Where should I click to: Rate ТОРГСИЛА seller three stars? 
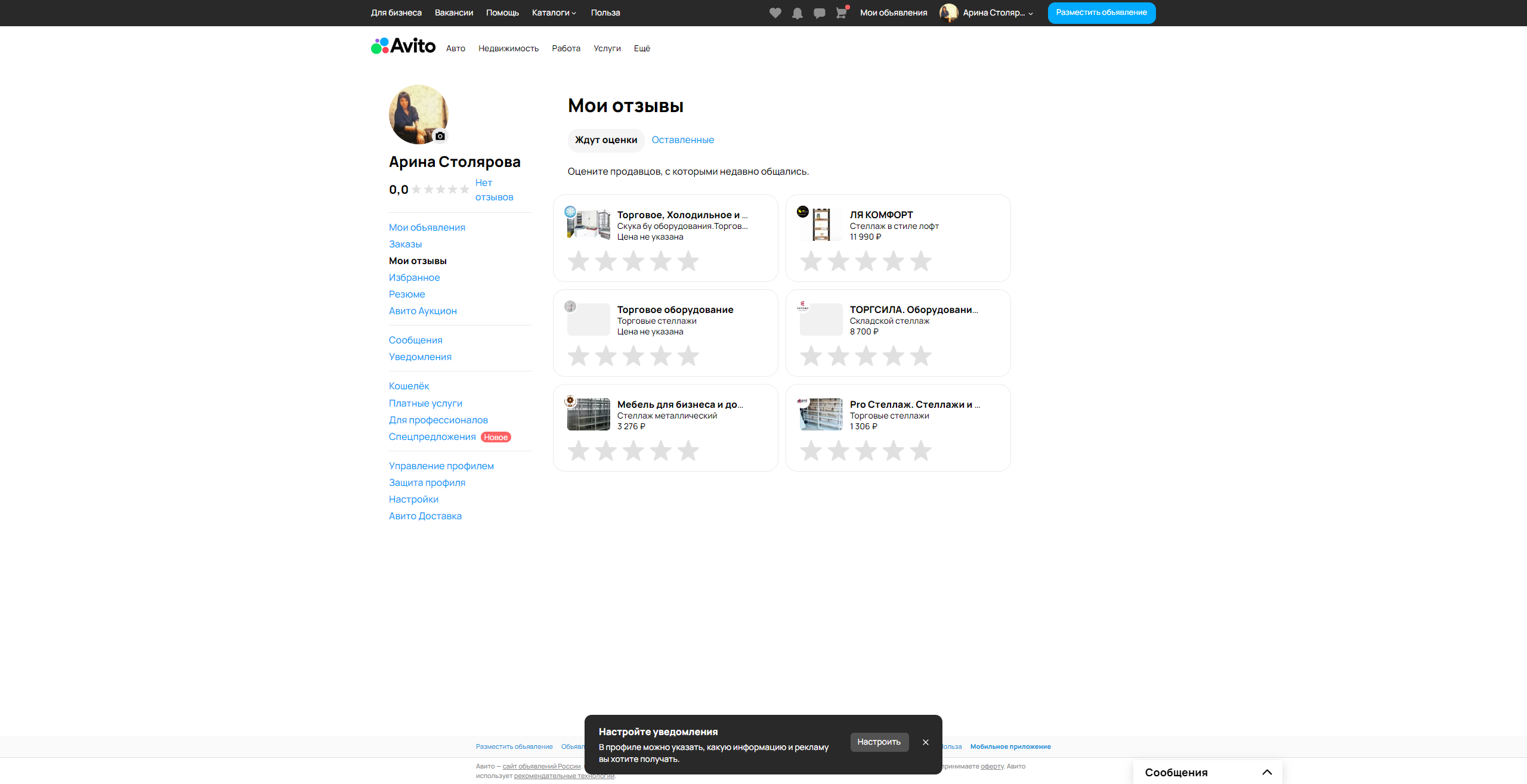(865, 356)
